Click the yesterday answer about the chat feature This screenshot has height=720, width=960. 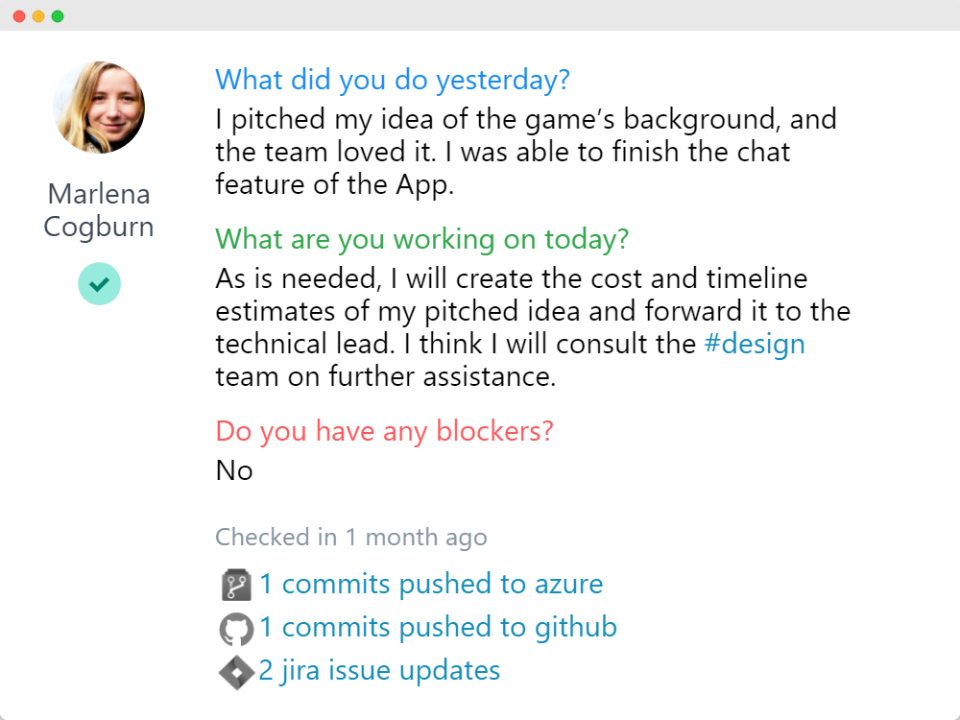(500, 151)
